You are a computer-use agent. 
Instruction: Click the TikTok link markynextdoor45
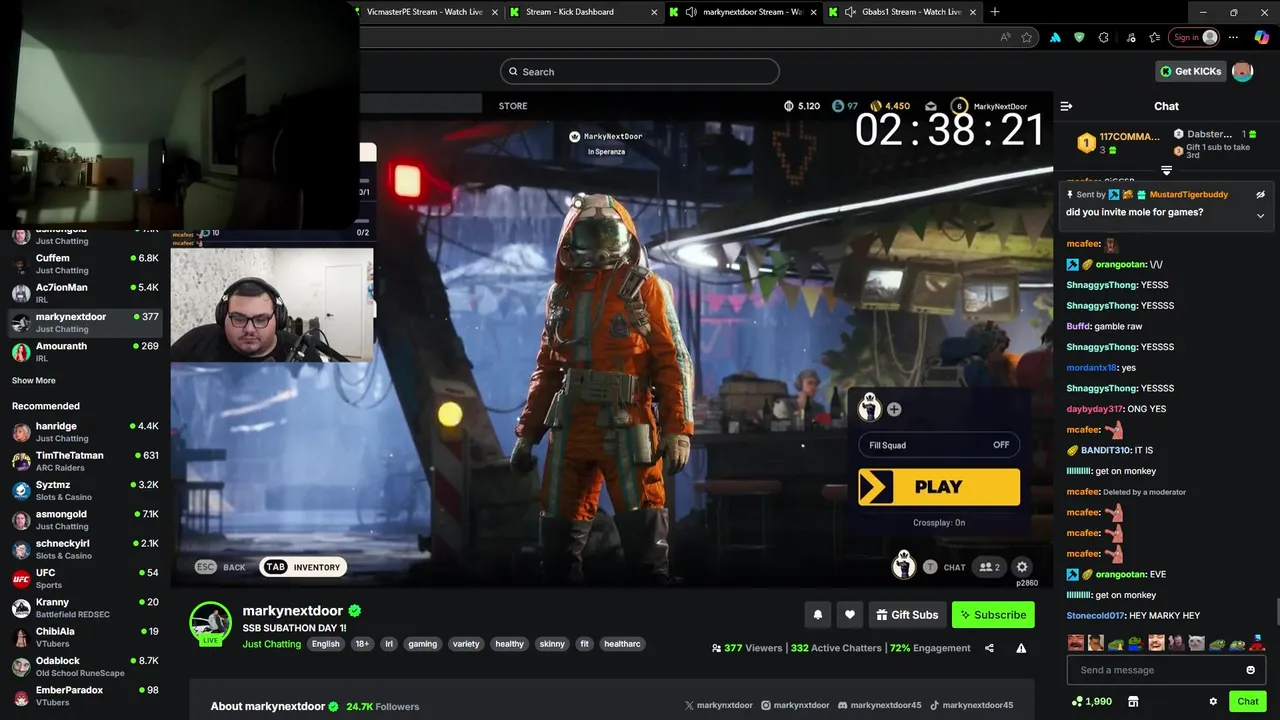coord(972,705)
